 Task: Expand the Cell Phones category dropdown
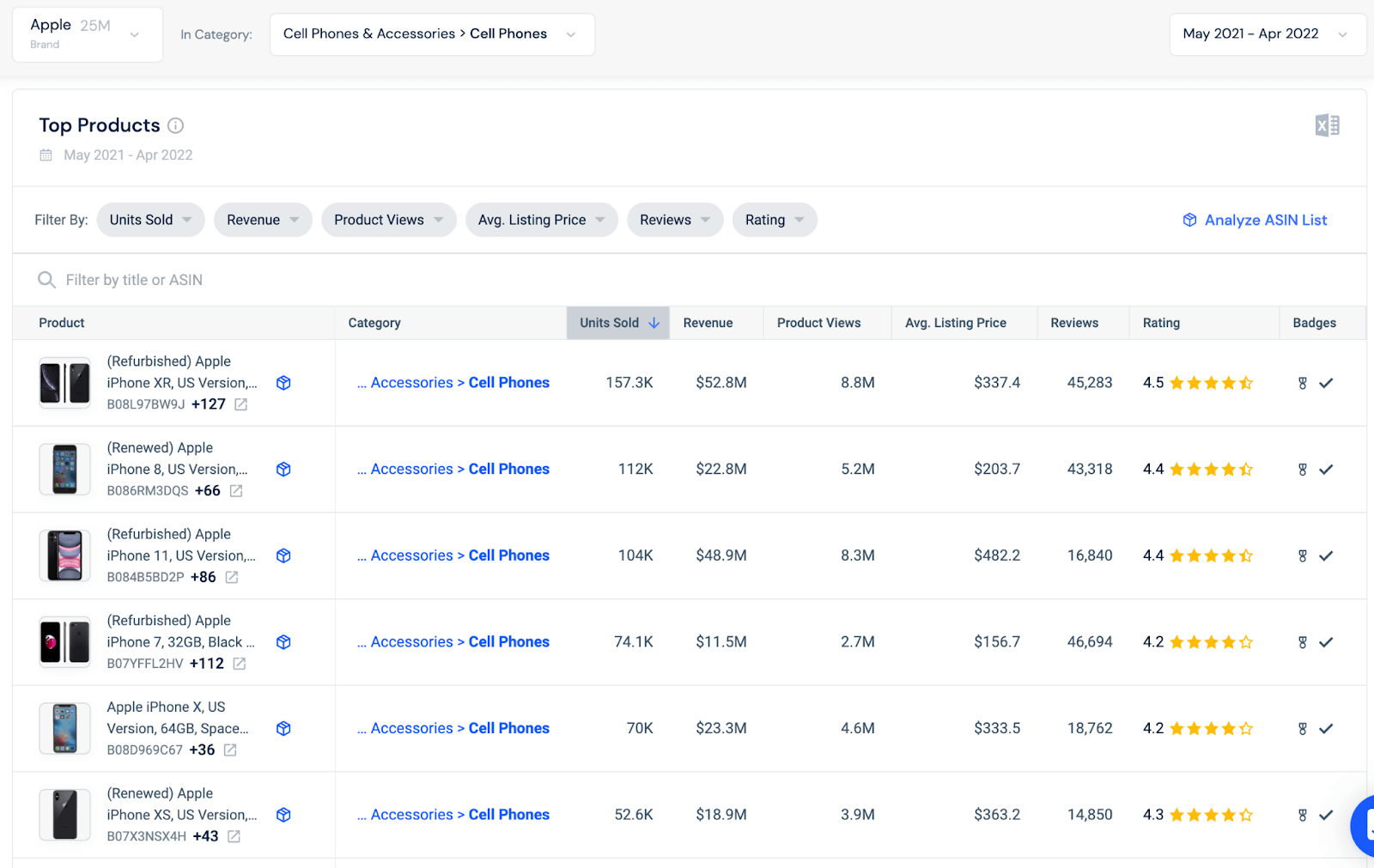pos(431,34)
